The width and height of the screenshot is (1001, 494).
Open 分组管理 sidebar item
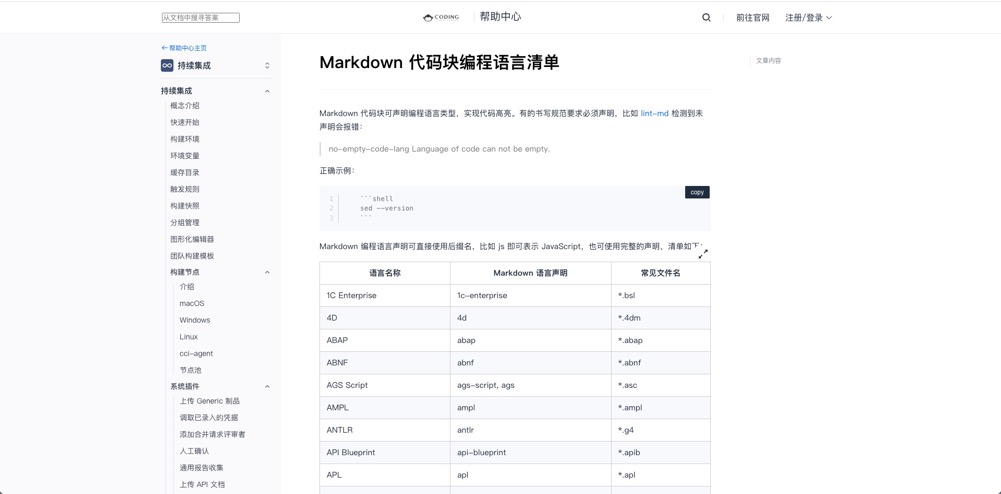coord(184,223)
